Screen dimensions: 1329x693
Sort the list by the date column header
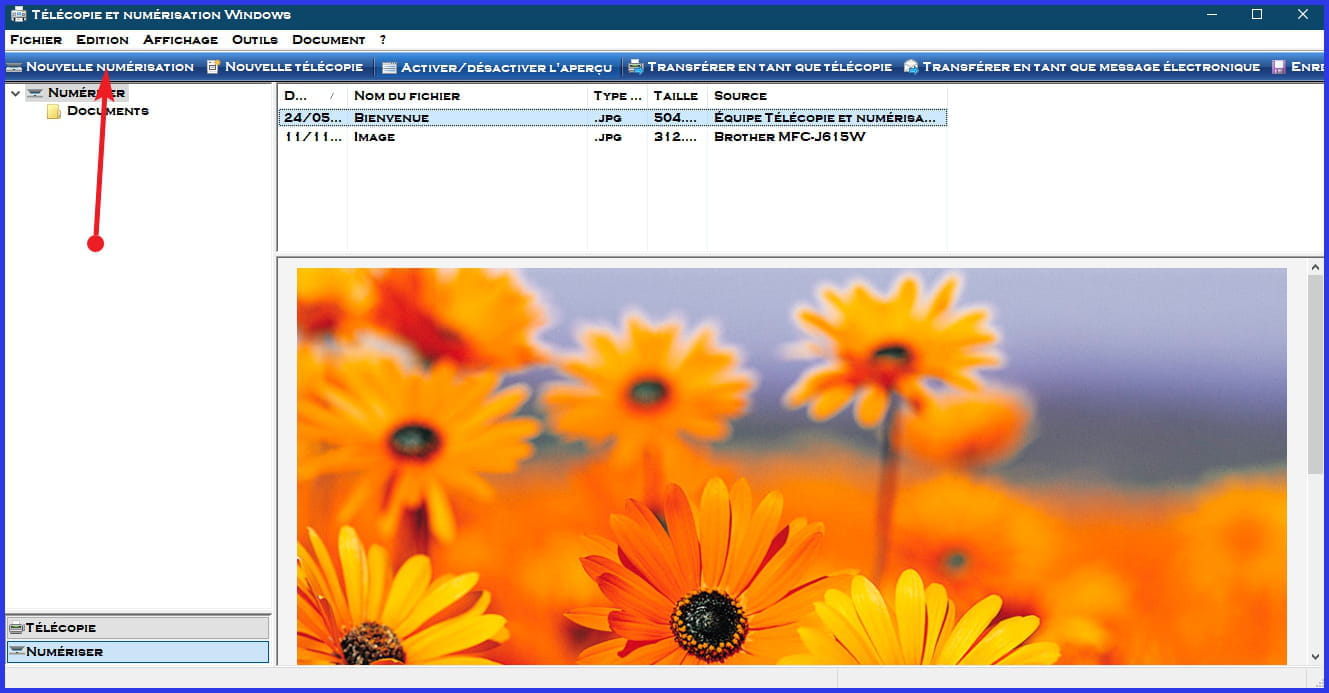coord(312,96)
